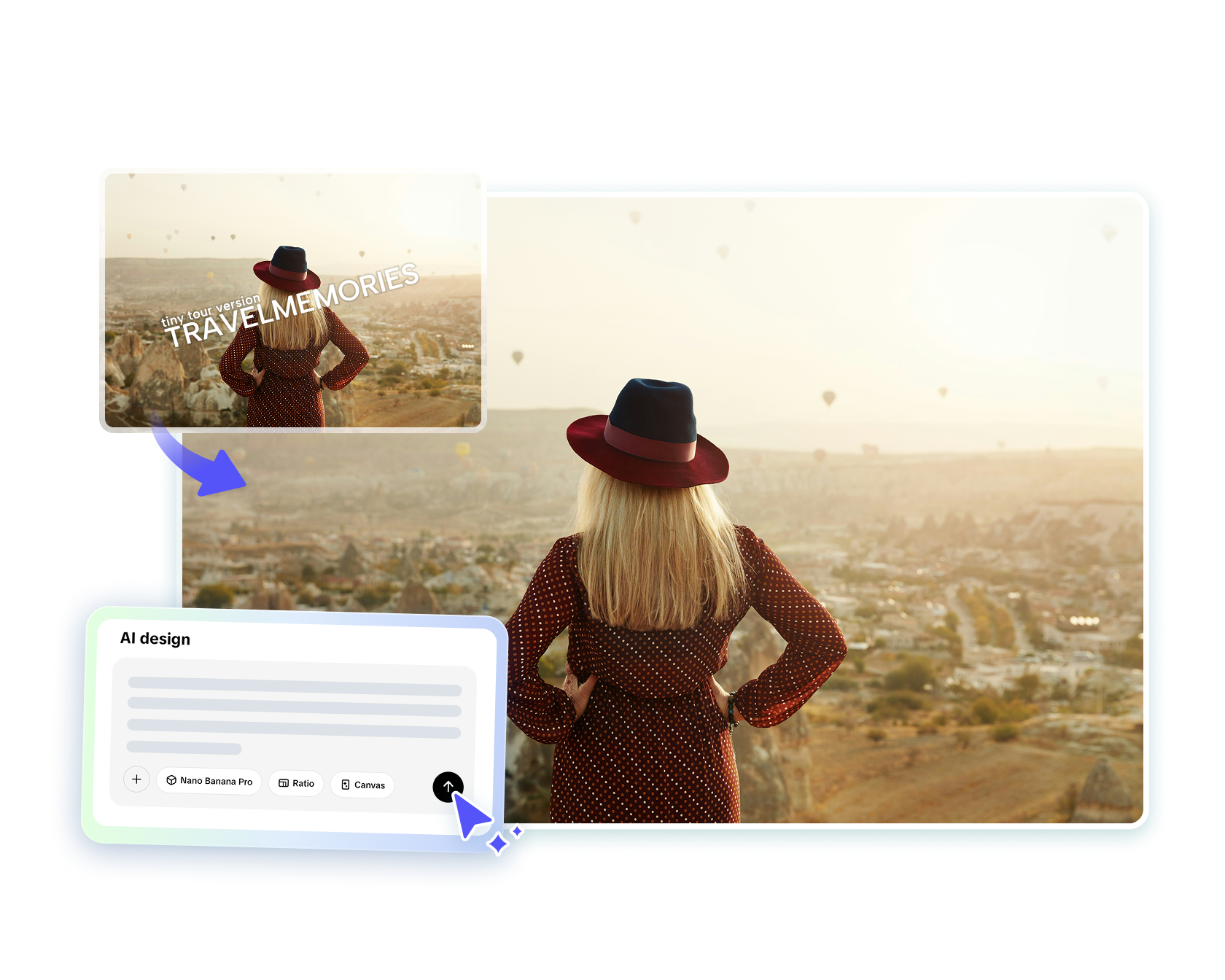Select the cube icon on Nano Banana Pro chip
The image size is (1225, 980).
172,780
